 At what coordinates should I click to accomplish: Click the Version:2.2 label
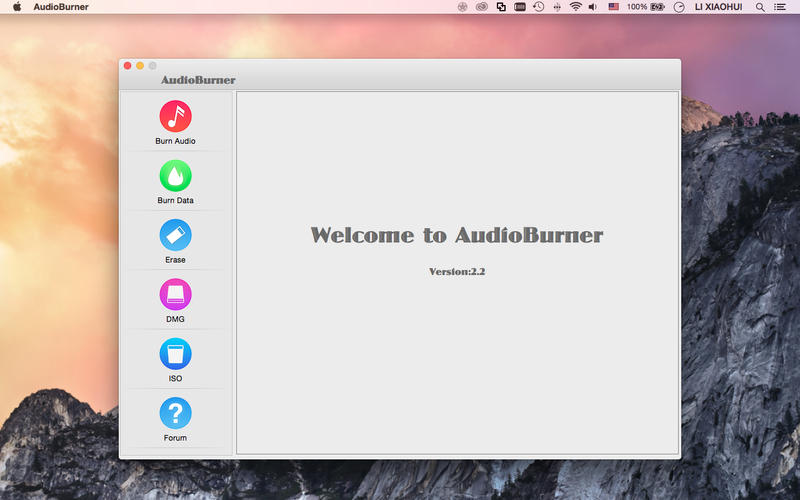[x=457, y=271]
